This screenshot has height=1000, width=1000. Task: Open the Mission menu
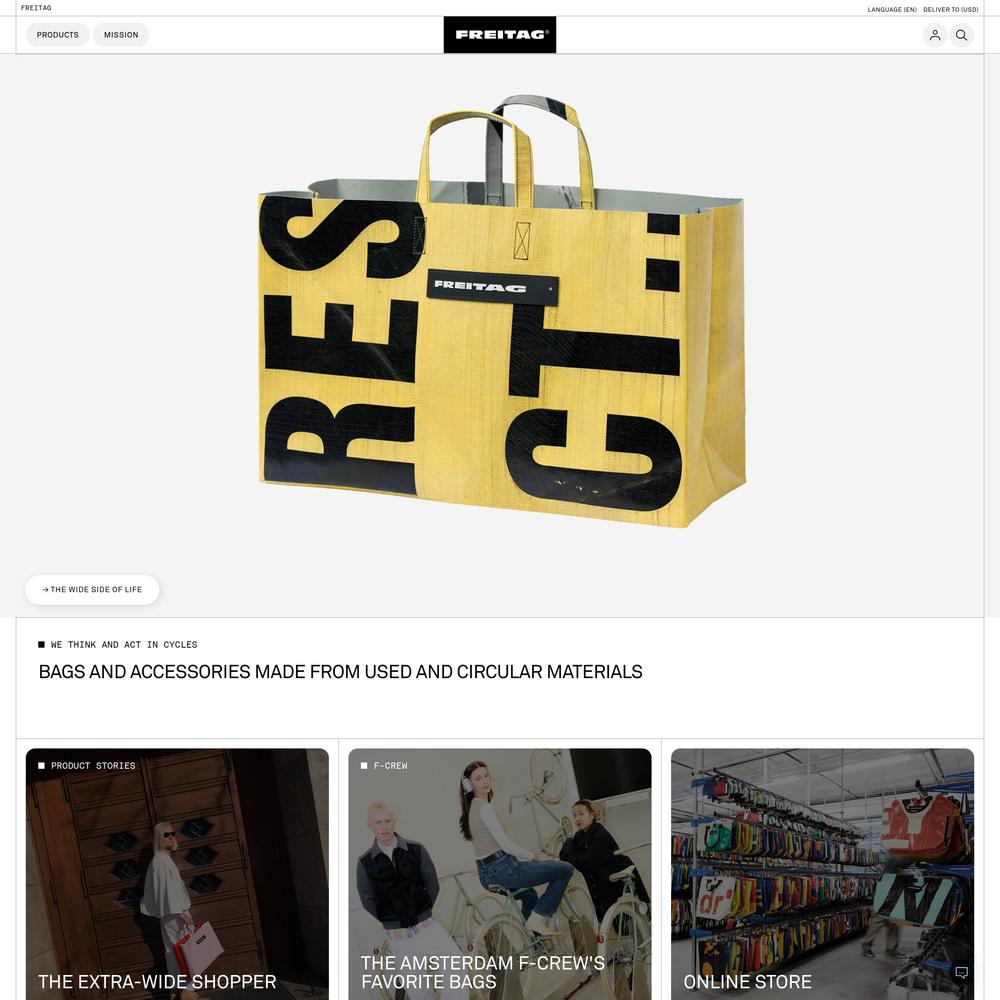(121, 35)
